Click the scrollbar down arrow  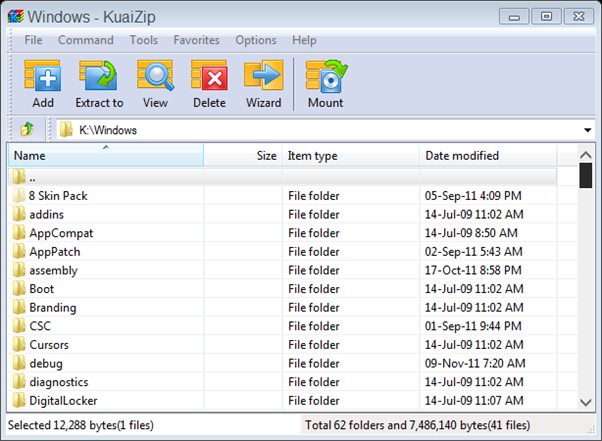(585, 402)
